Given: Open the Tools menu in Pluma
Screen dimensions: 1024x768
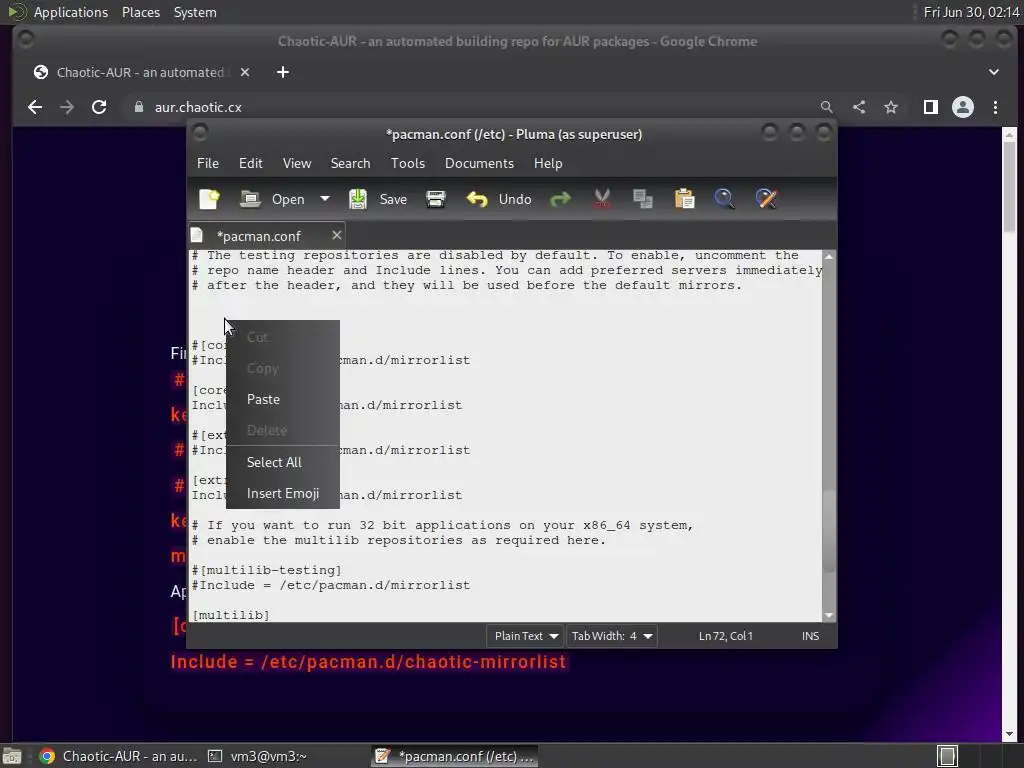Looking at the screenshot, I should point(408,163).
